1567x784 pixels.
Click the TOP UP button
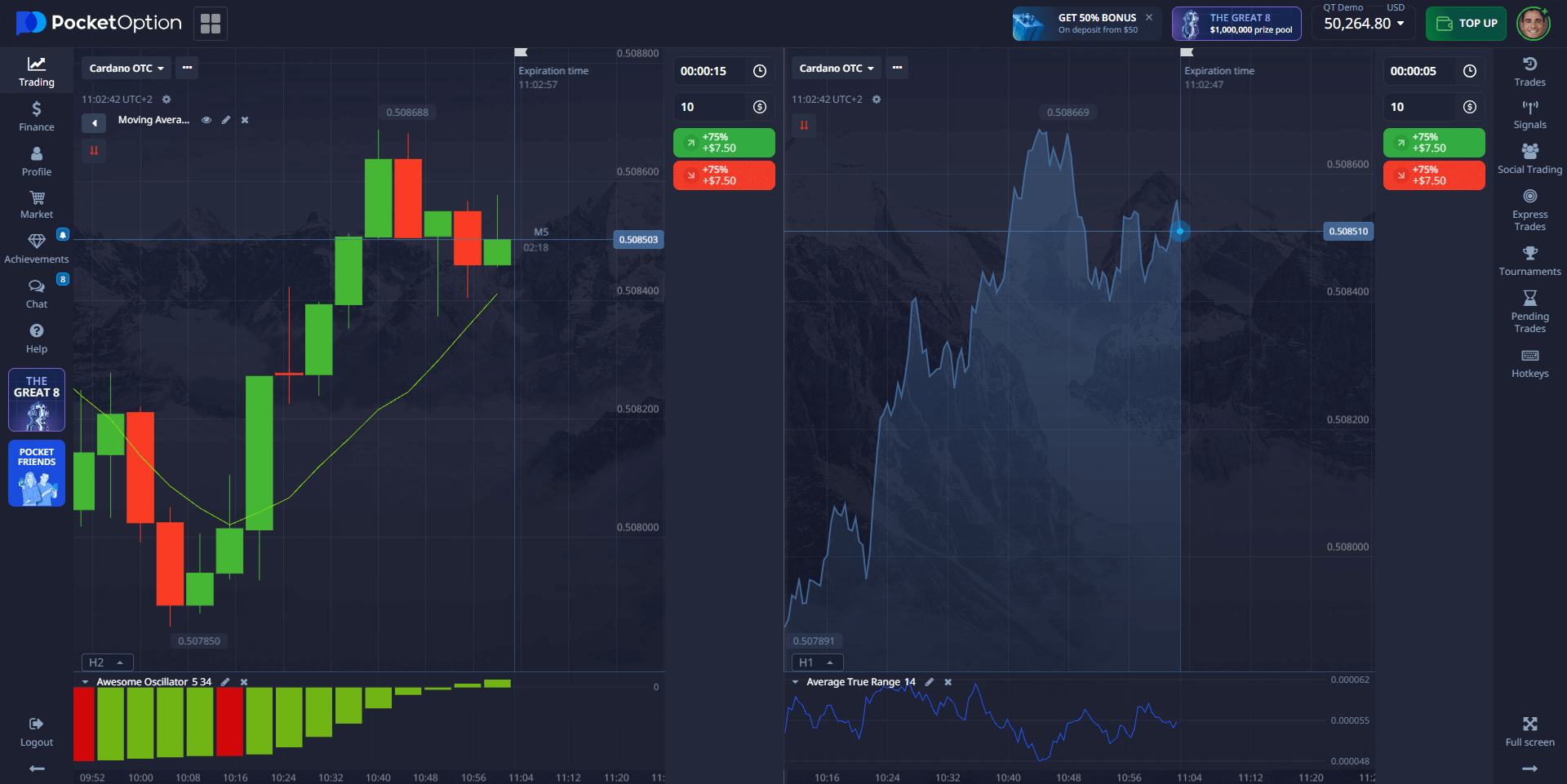[x=1466, y=24]
